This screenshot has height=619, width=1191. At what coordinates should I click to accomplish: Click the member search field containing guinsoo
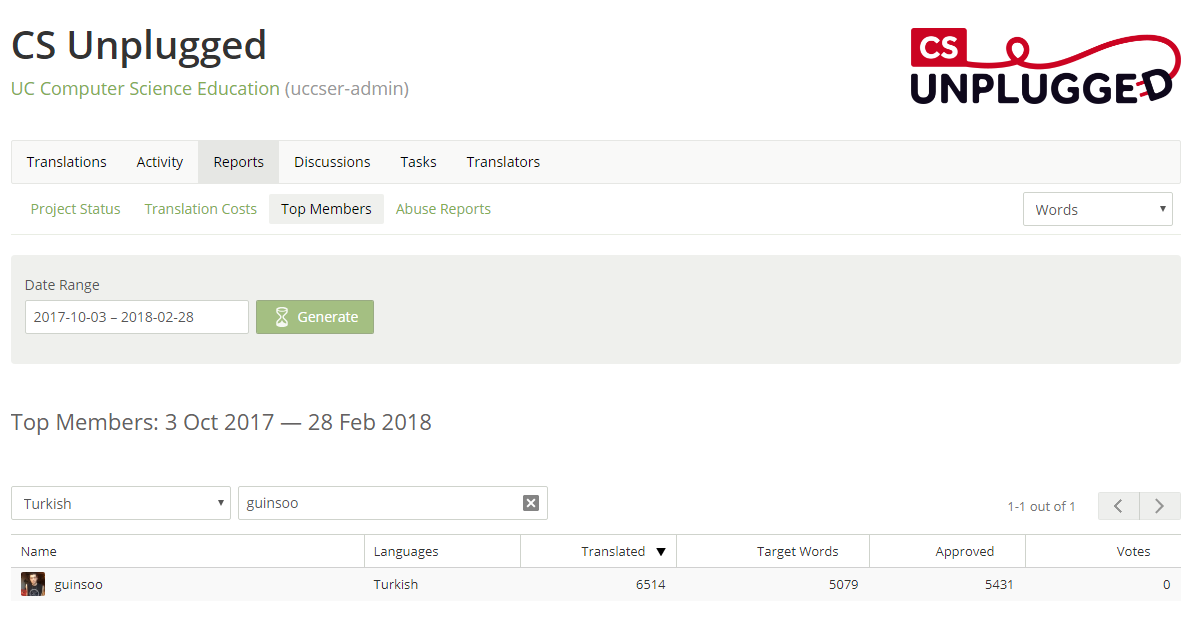[x=393, y=503]
